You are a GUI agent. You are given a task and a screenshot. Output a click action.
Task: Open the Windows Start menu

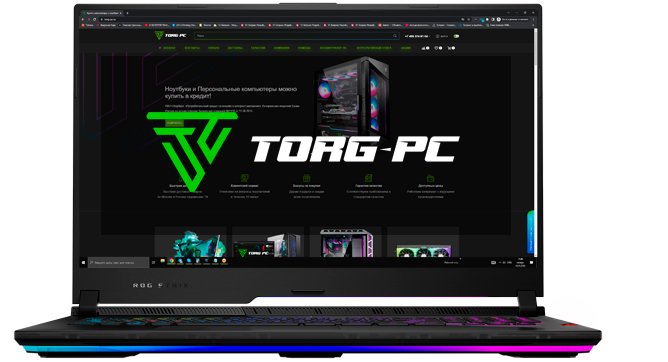[84, 263]
